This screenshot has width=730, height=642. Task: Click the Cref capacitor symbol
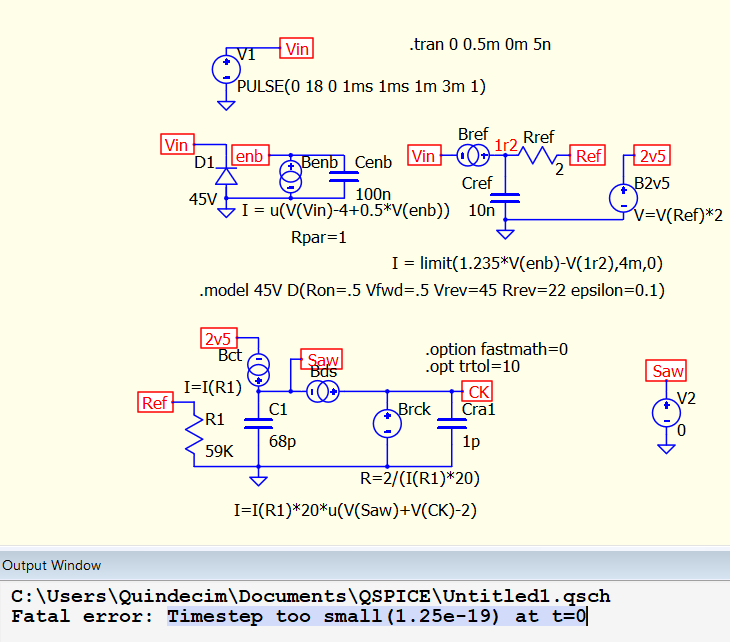click(x=506, y=196)
